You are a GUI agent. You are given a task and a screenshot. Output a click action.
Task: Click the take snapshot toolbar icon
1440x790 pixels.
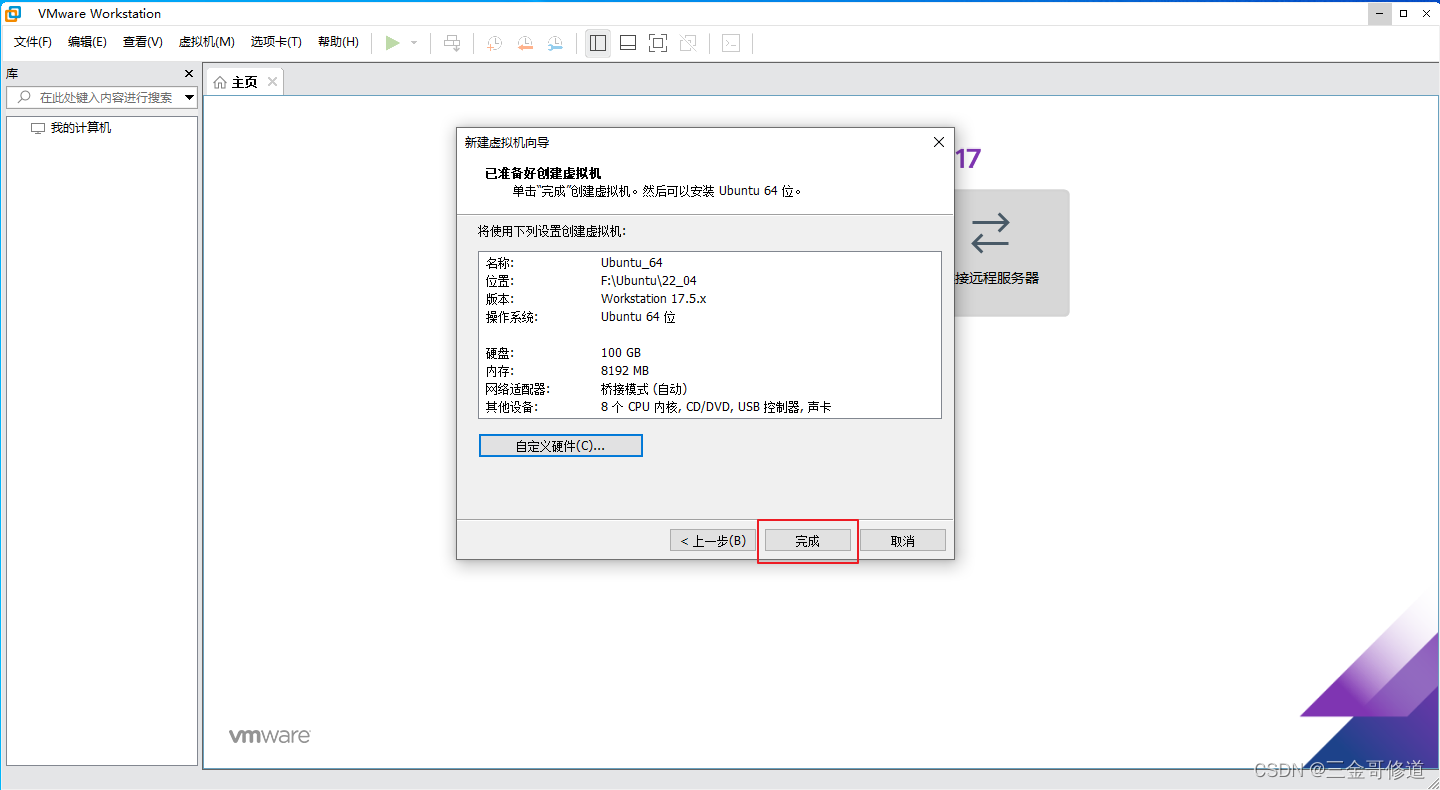coord(494,43)
